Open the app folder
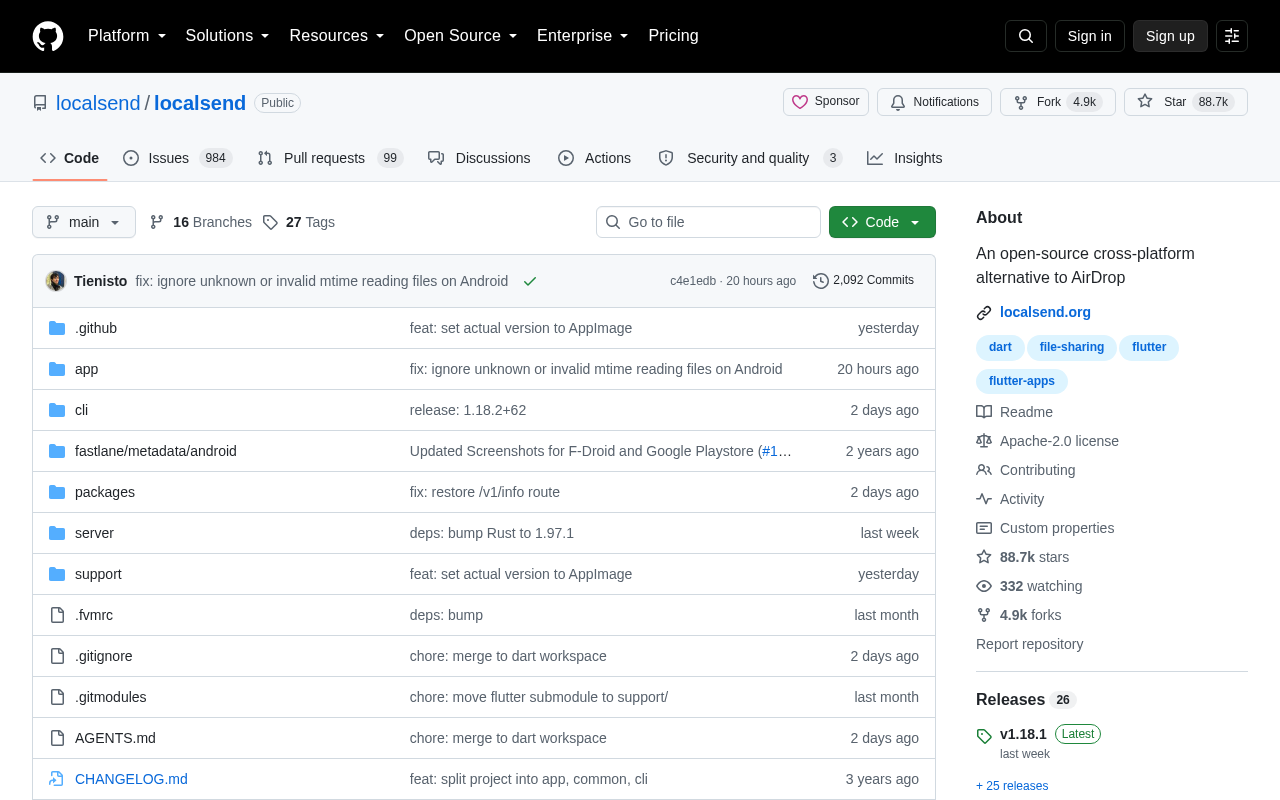The height and width of the screenshot is (800, 1280). [87, 369]
